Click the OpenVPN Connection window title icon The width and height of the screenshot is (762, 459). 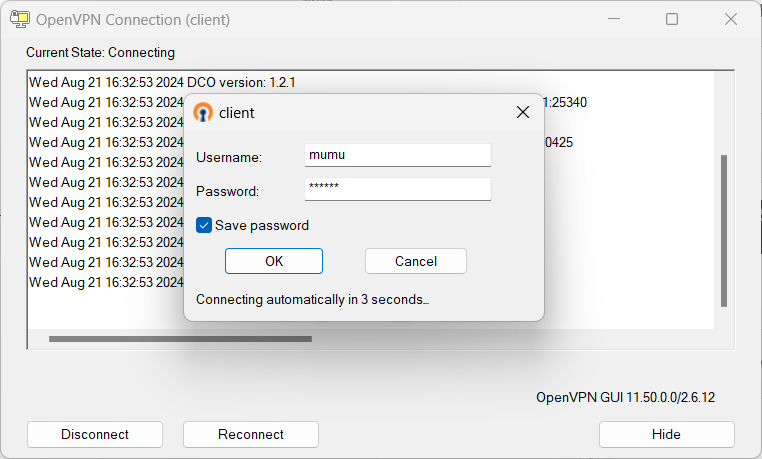pyautogui.click(x=18, y=19)
